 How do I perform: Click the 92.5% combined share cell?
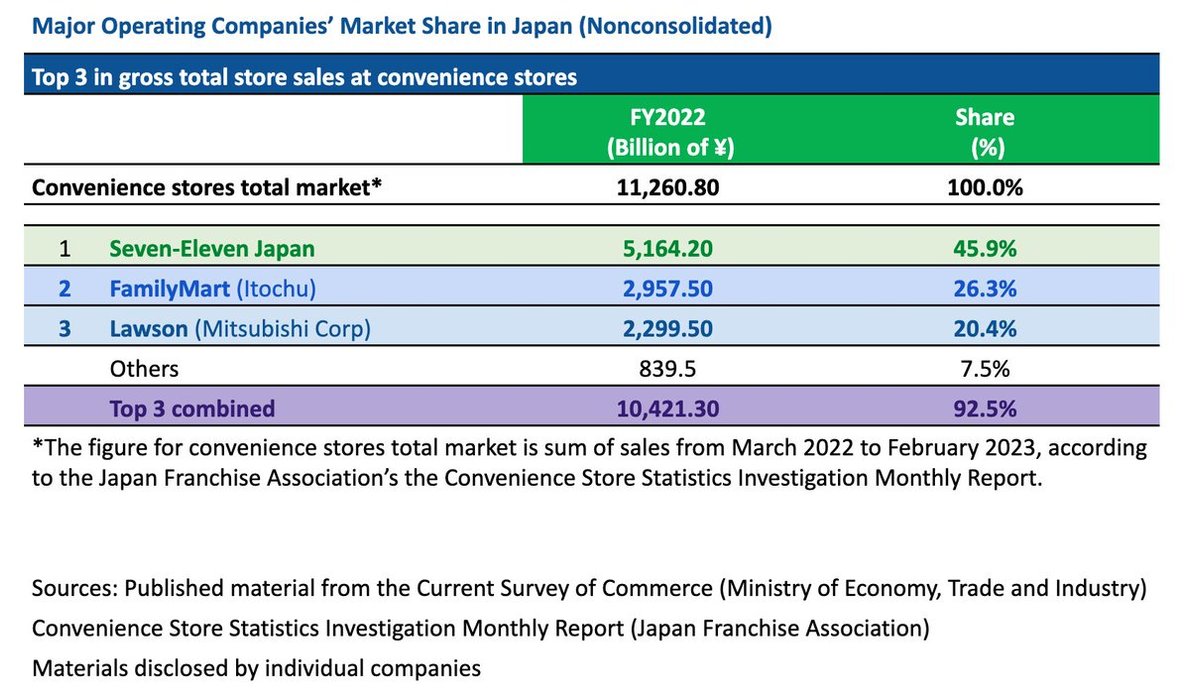985,408
